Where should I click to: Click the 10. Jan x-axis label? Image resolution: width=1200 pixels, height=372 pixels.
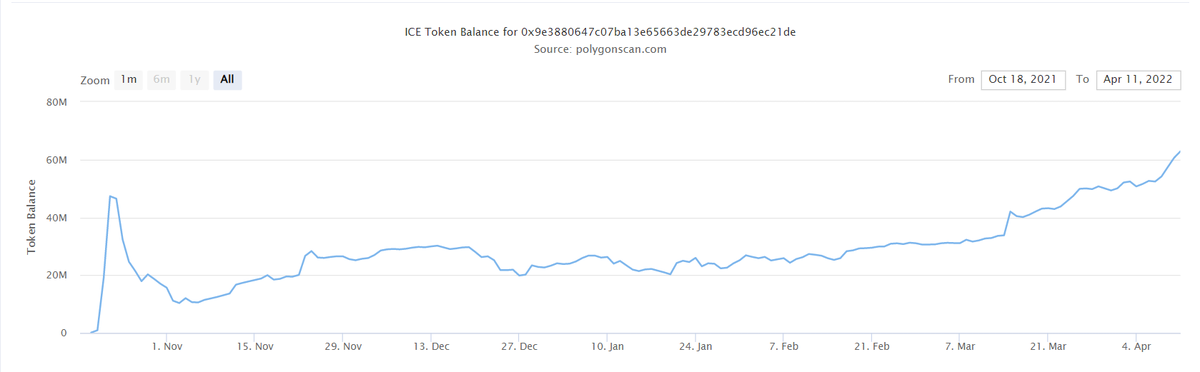coord(607,346)
